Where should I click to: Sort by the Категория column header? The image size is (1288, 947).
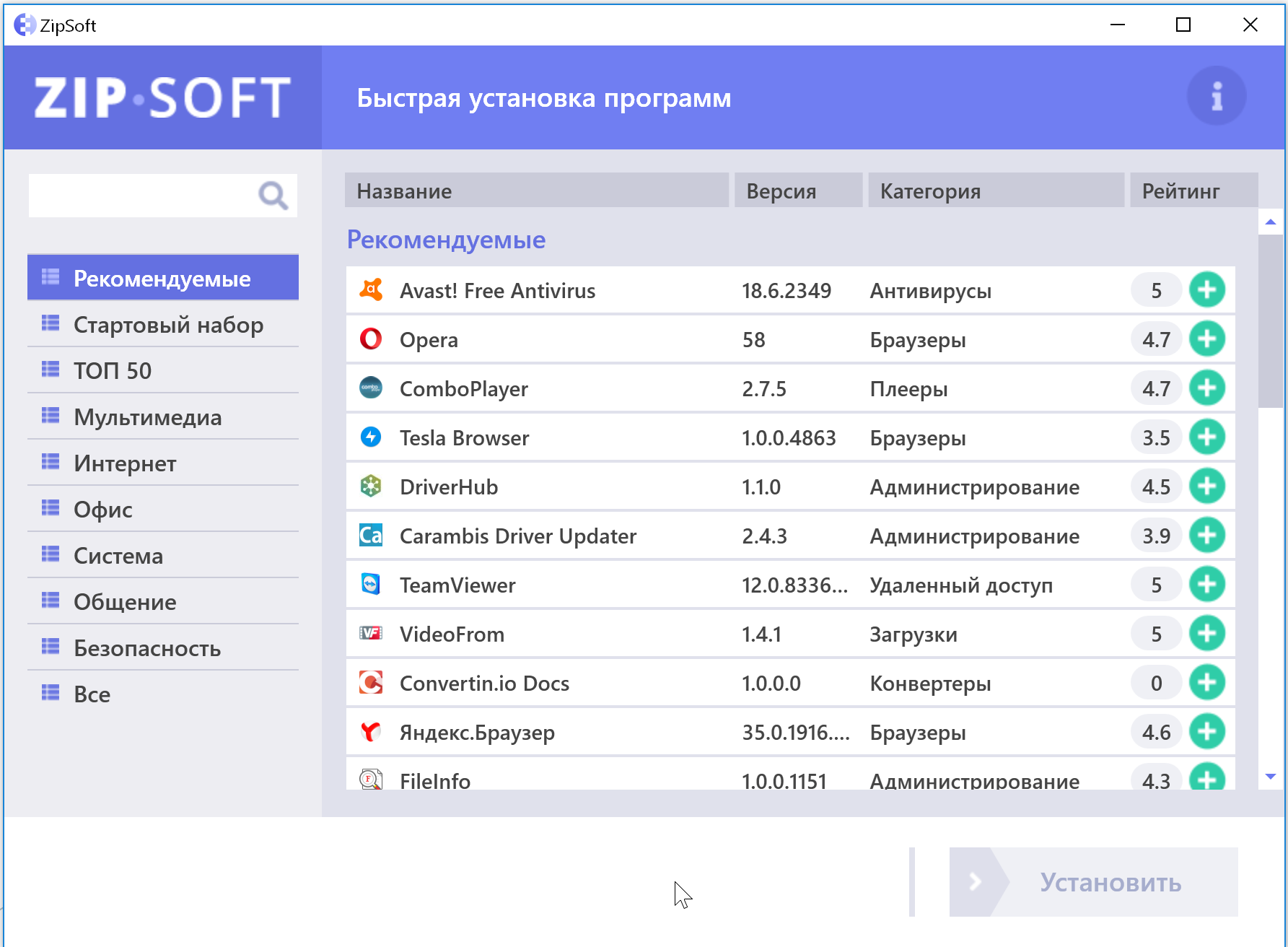coord(996,191)
